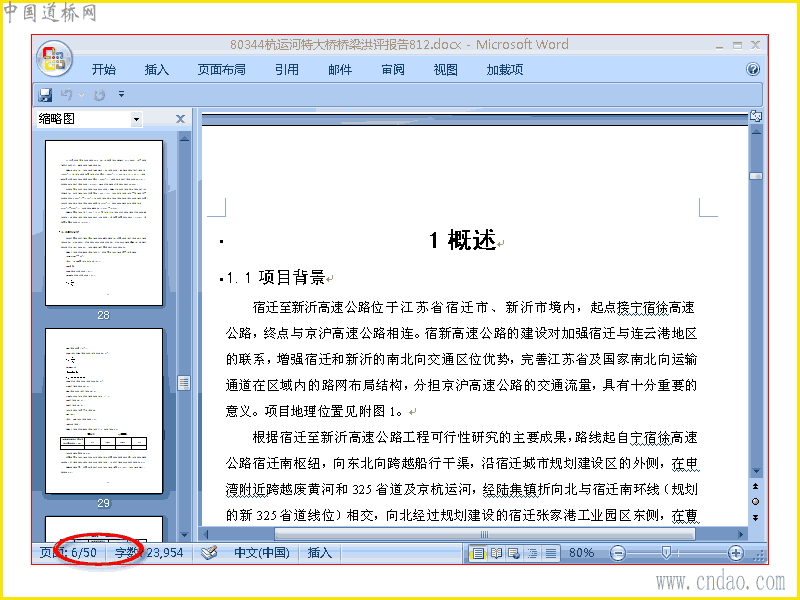Click the zoom out minus button
Image resolution: width=800 pixels, height=600 pixels.
[618, 553]
